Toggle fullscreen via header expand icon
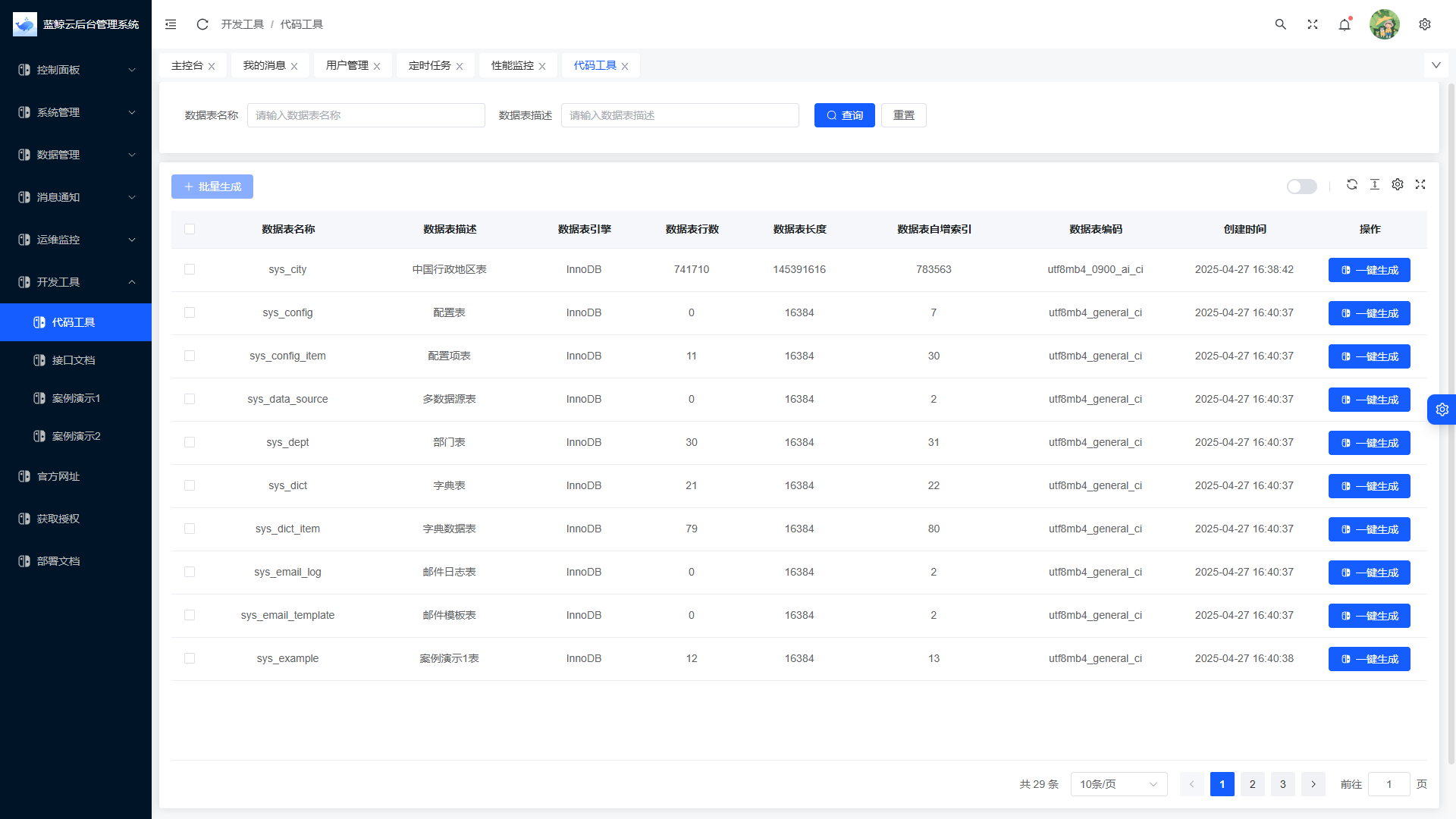1456x819 pixels. coord(1313,24)
